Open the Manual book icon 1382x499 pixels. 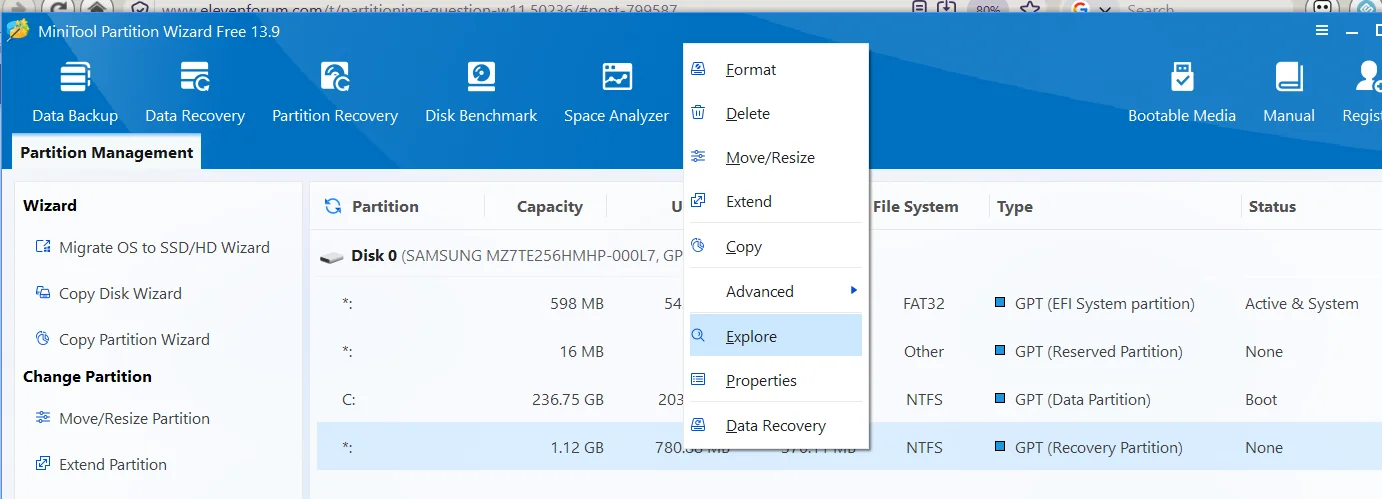point(1289,78)
